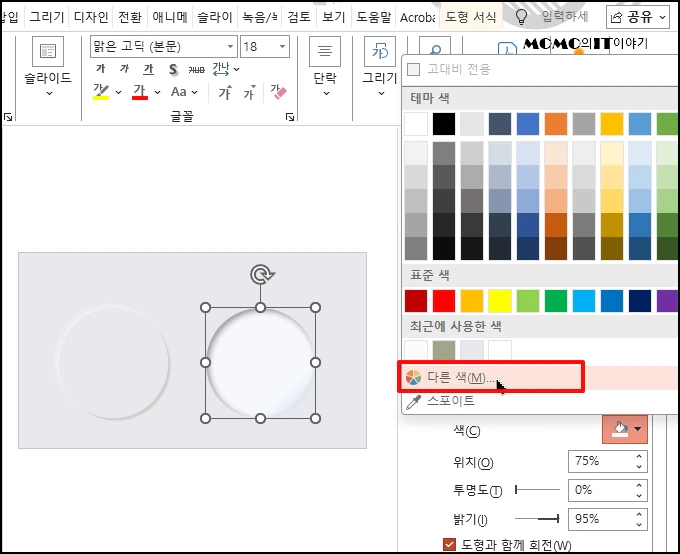This screenshot has width=680, height=554.
Task: Click the Tell me lightbulb icon
Action: click(x=521, y=16)
